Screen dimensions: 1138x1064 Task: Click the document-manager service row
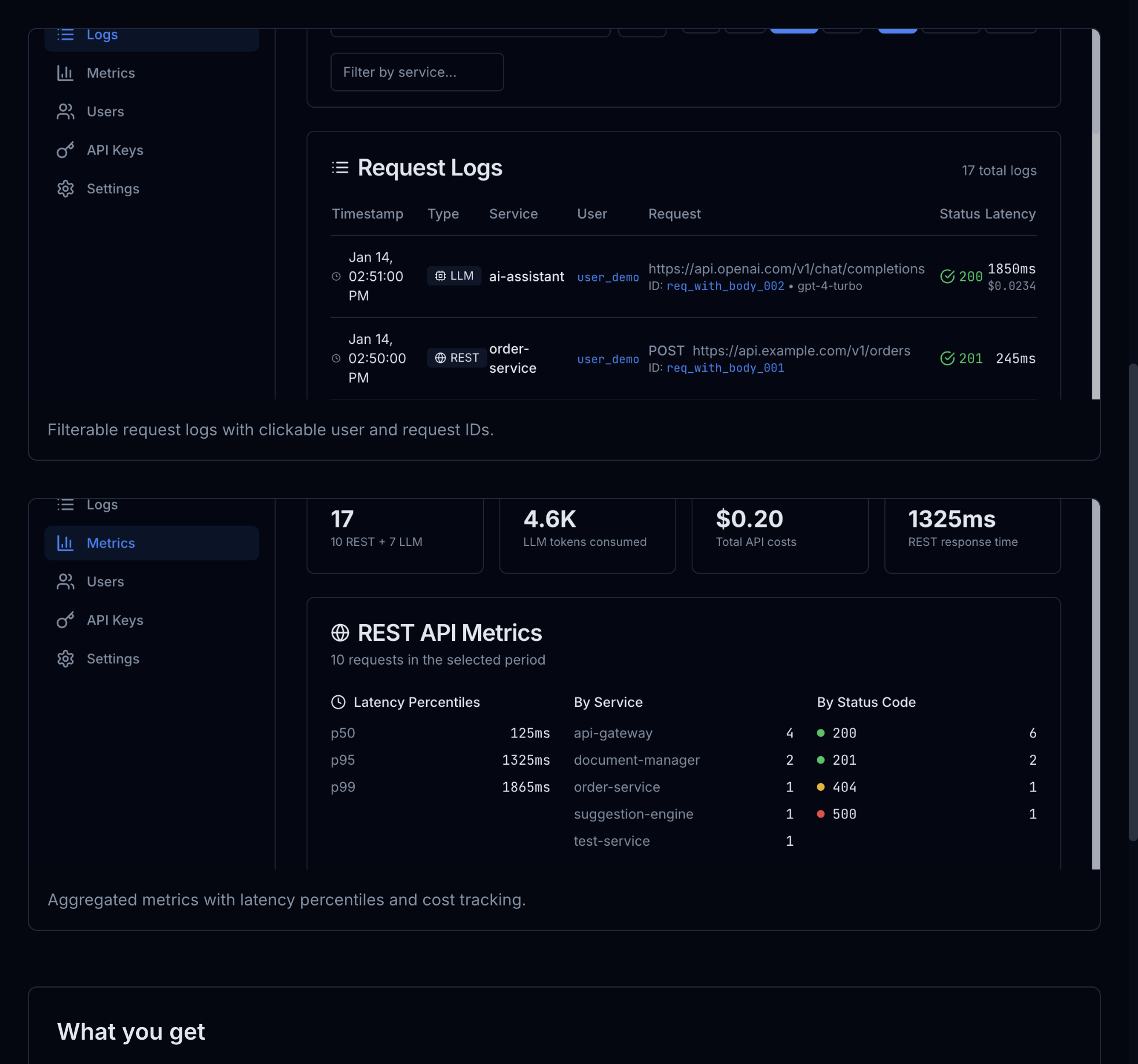pos(684,760)
